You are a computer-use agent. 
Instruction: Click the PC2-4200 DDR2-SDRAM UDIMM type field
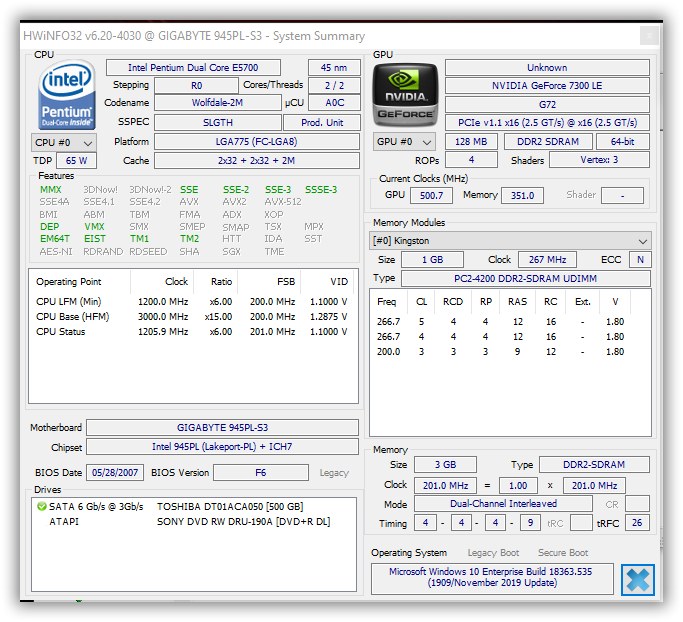pyautogui.click(x=526, y=278)
